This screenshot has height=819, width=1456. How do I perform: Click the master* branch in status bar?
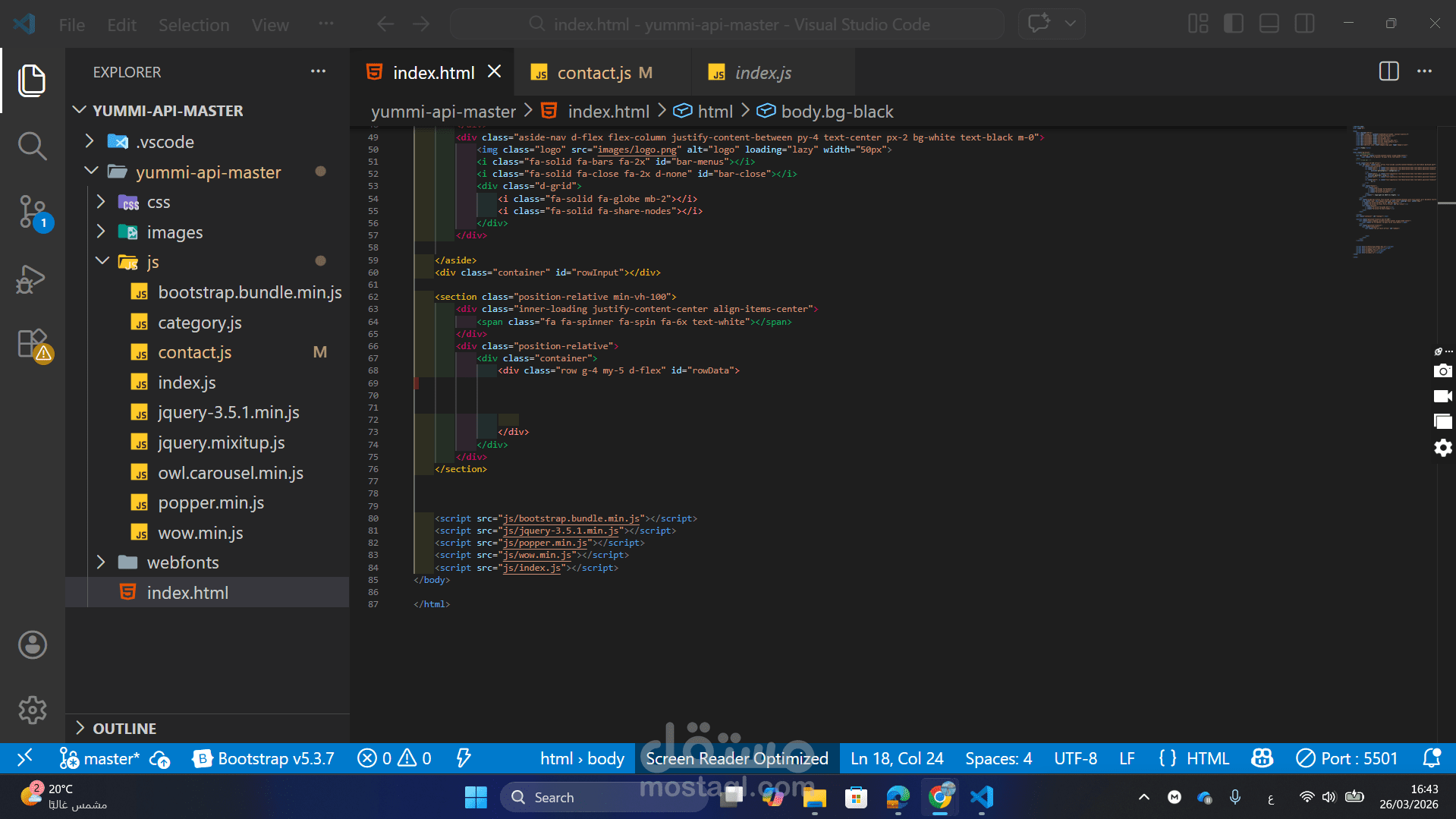click(x=99, y=758)
